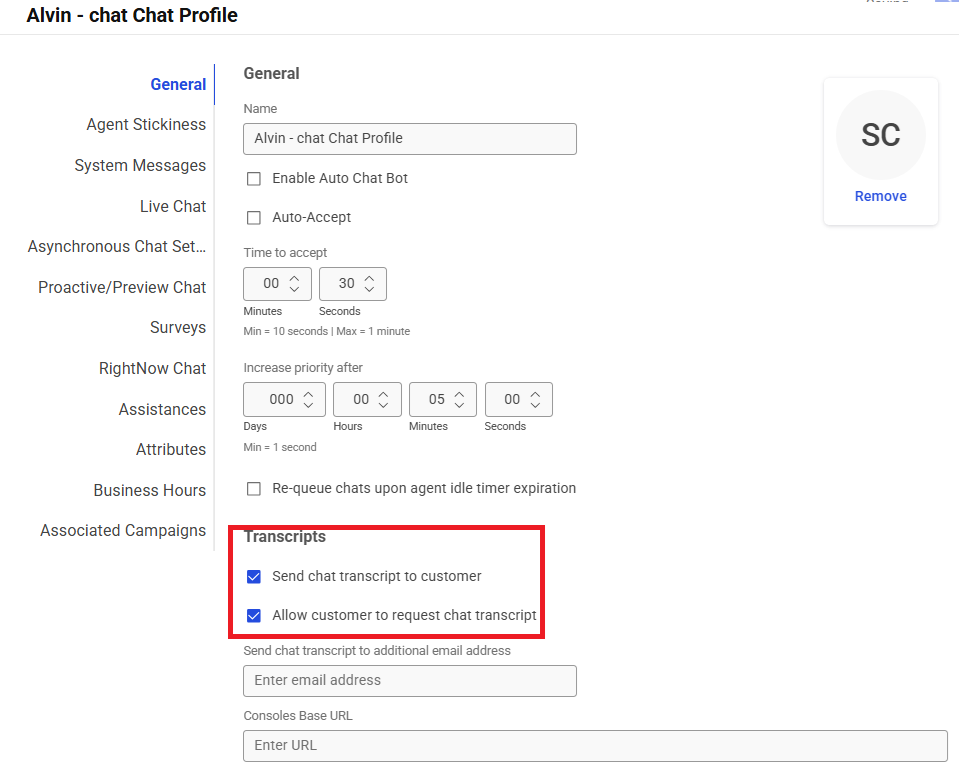
Task: Decrease priority Days value
Action: click(x=308, y=404)
